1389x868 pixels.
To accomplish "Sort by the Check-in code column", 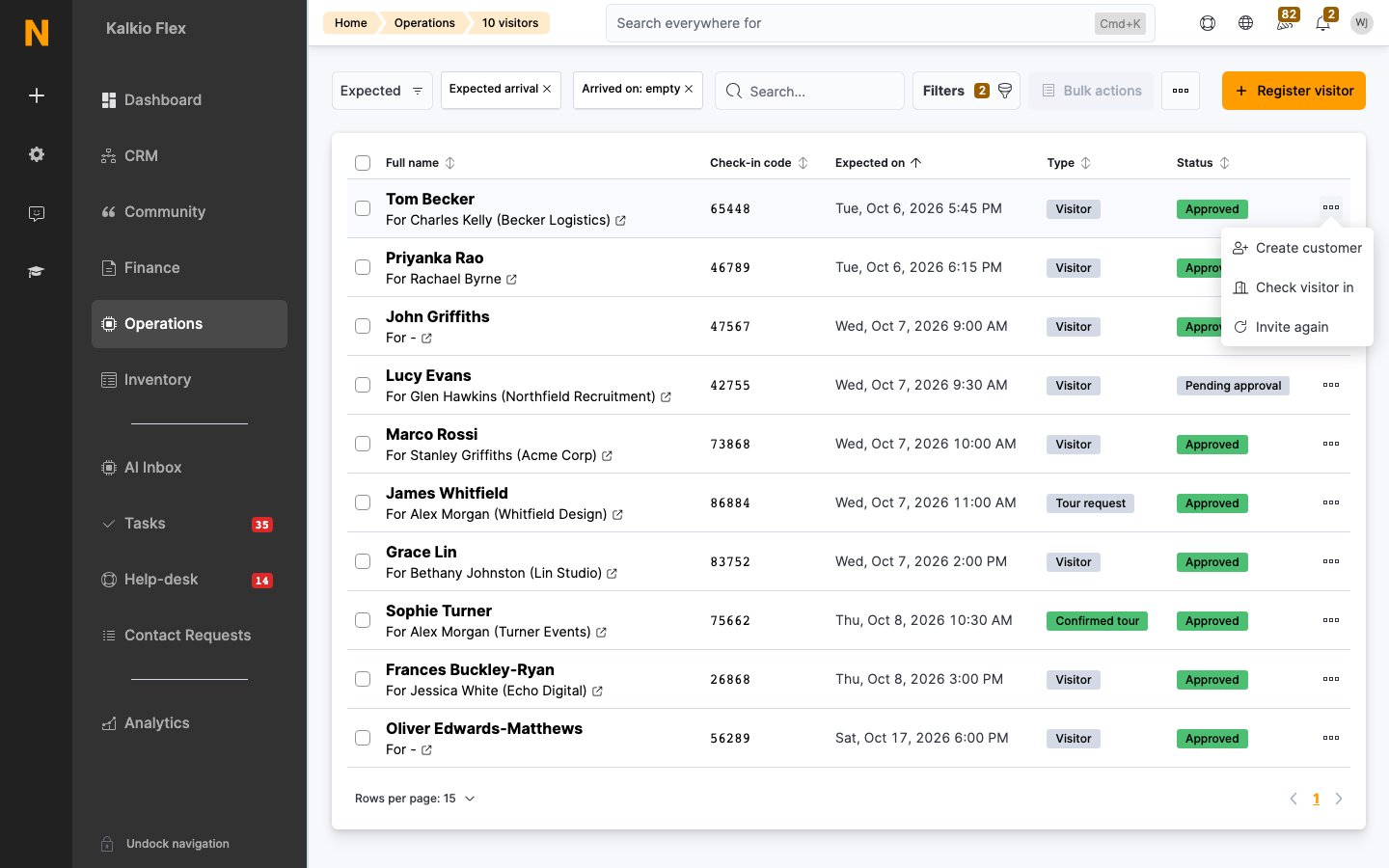I will tap(759, 163).
